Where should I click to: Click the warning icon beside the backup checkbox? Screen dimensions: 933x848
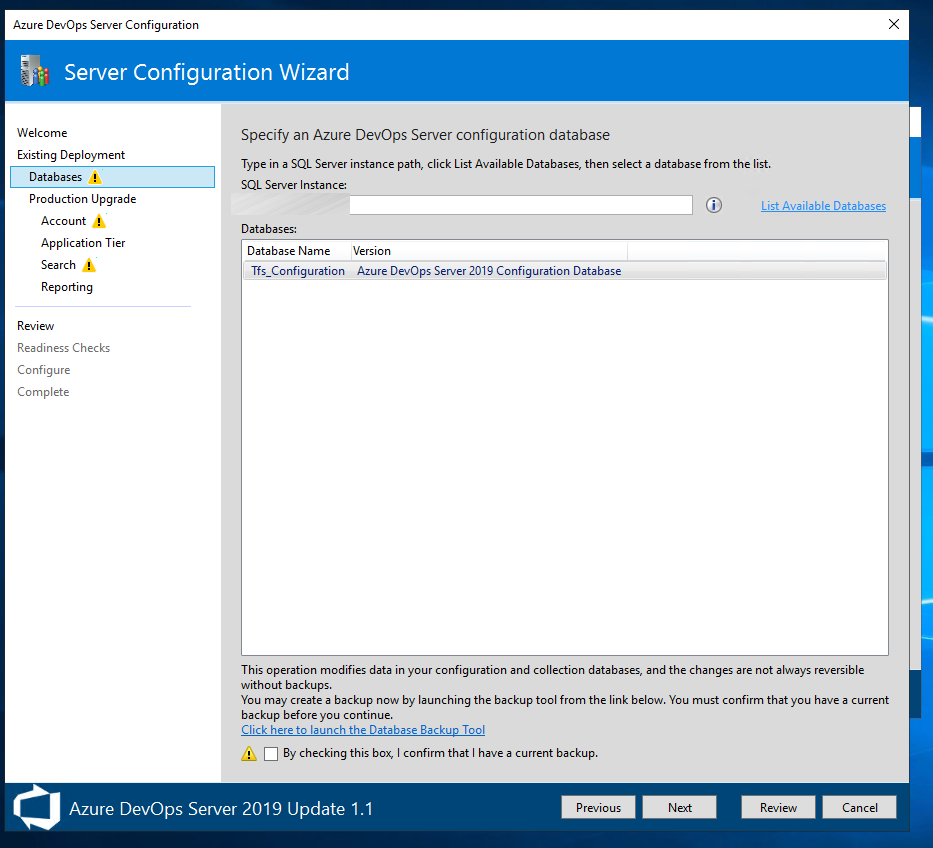pos(249,753)
